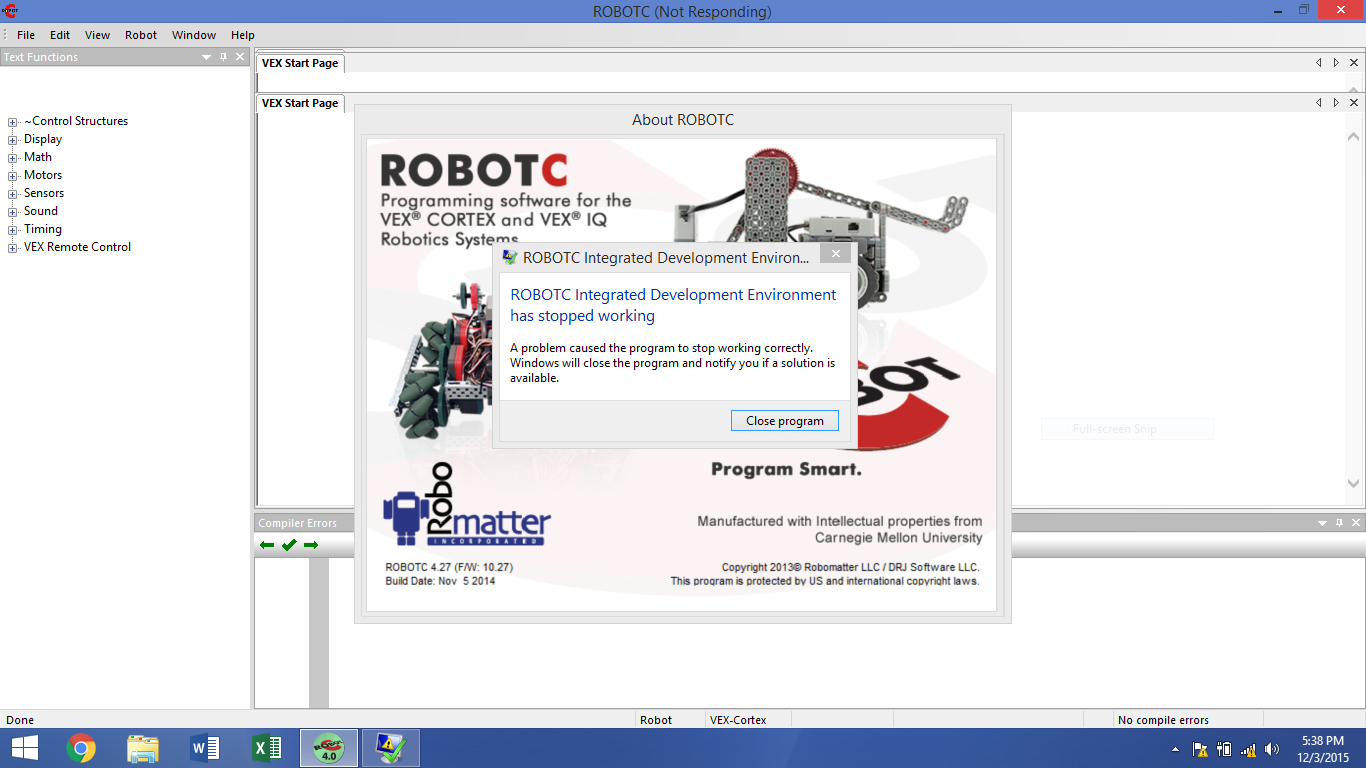
Task: Select the ~Control Structures label
Action: pos(76,121)
